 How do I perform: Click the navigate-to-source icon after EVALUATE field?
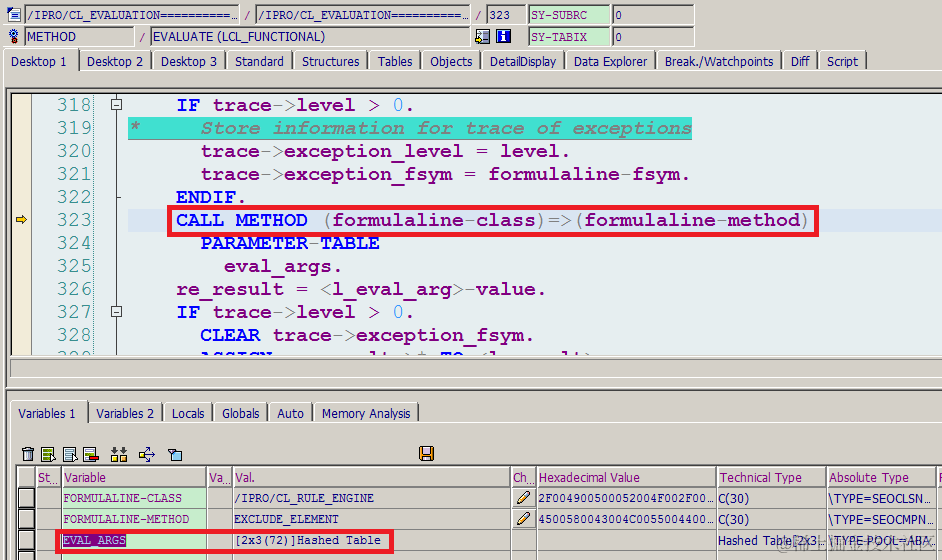pyautogui.click(x=482, y=37)
